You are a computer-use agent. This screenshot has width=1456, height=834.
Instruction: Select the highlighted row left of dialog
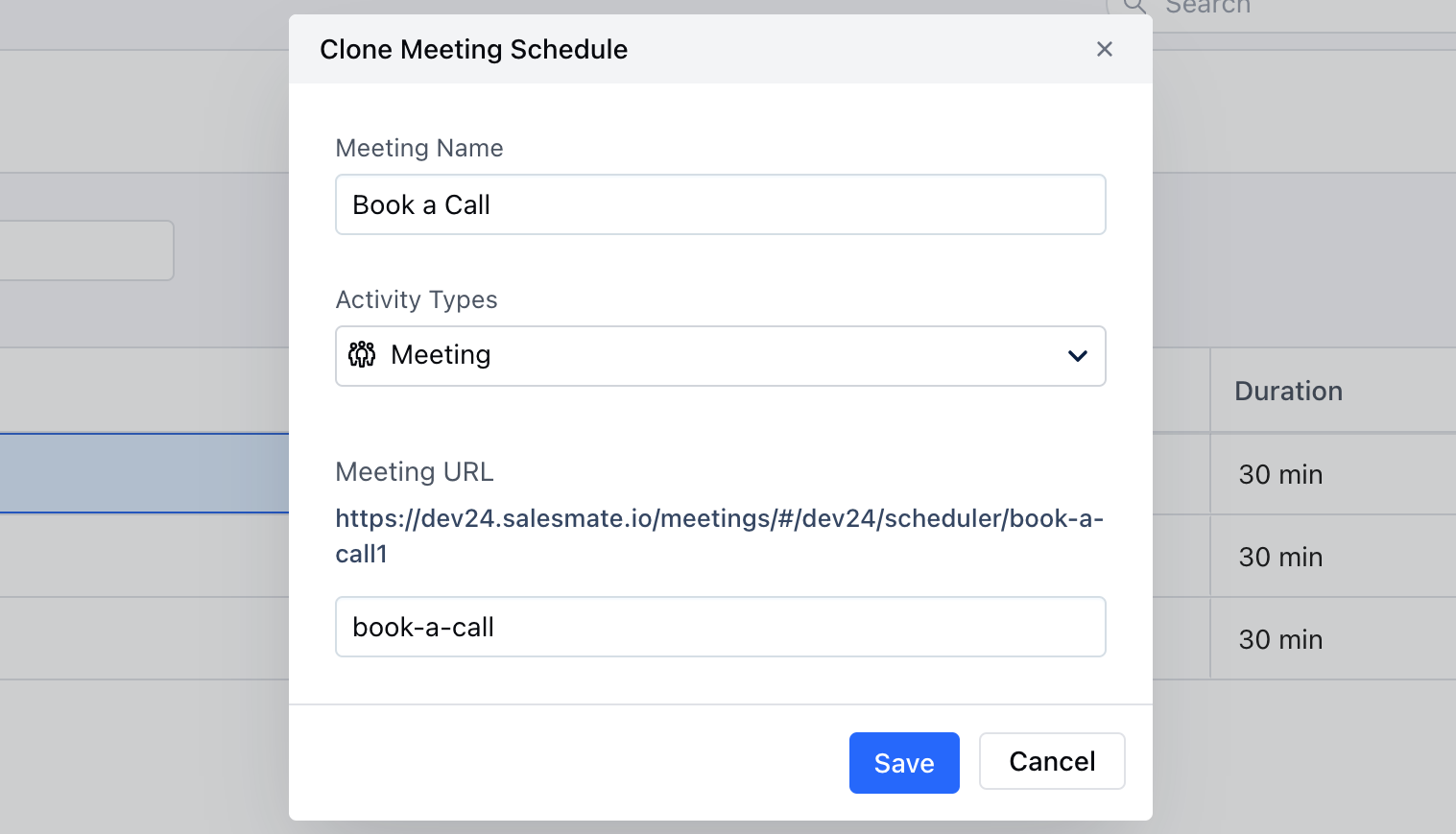coord(144,473)
